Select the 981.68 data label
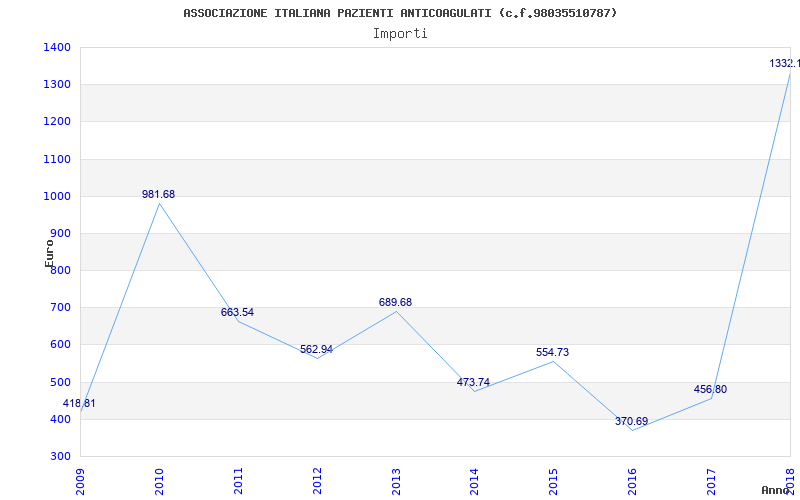 point(158,194)
